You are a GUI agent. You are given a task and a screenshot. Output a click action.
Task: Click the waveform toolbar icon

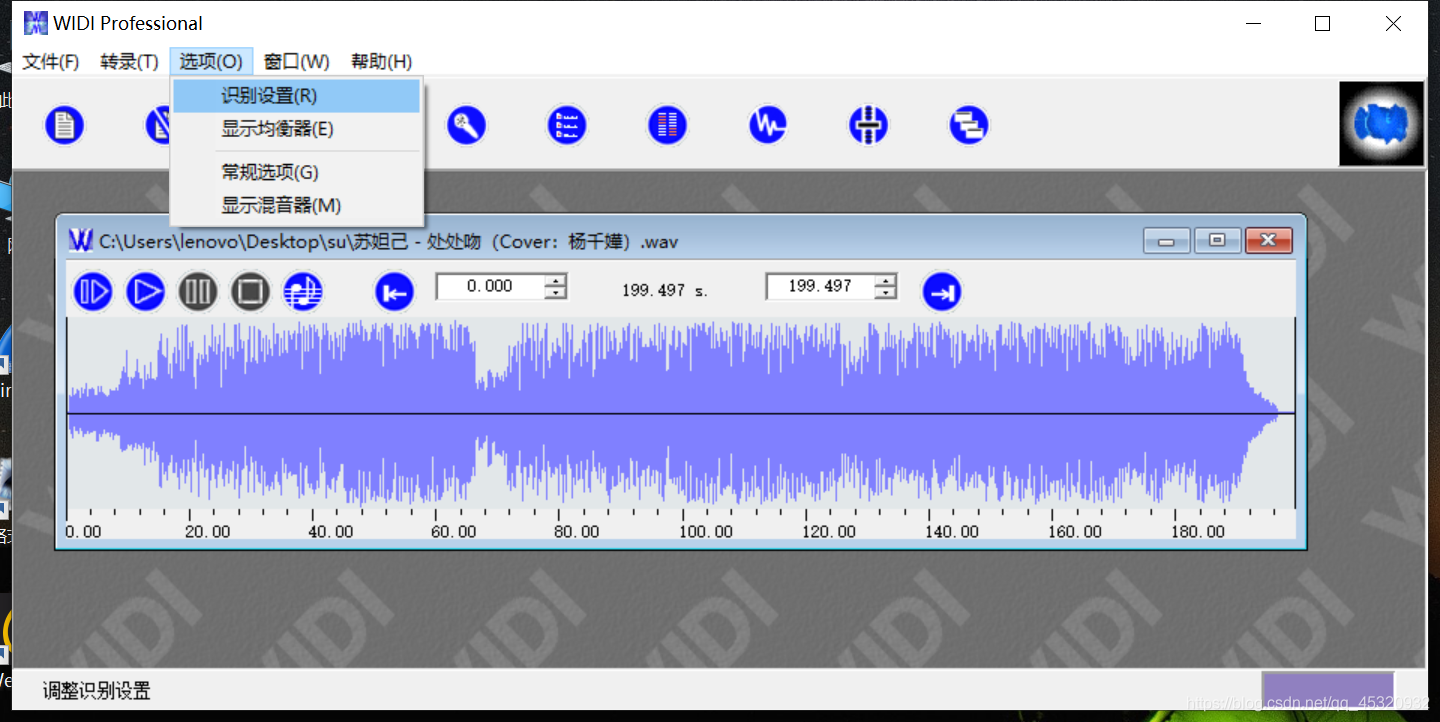(x=767, y=125)
